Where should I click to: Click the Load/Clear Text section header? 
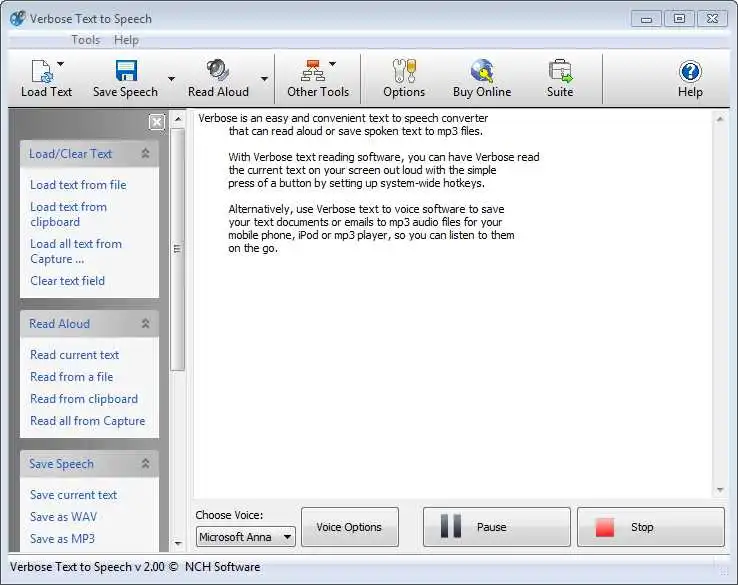(89, 154)
